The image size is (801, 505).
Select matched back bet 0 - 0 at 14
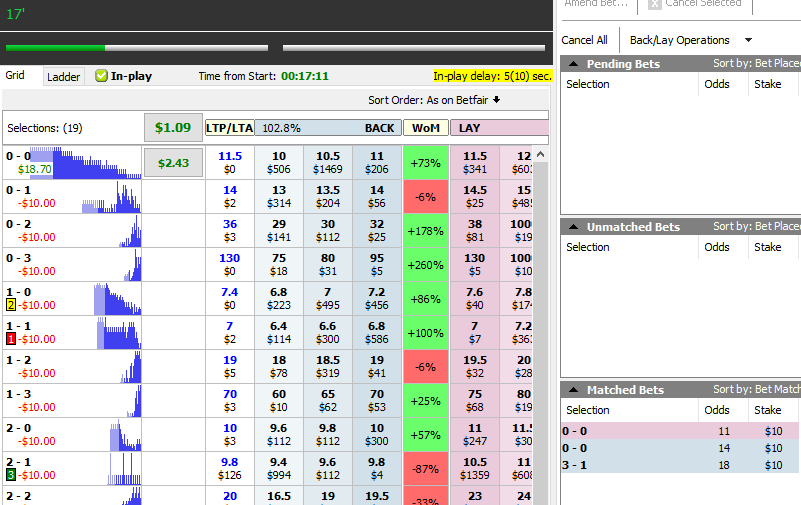point(680,448)
